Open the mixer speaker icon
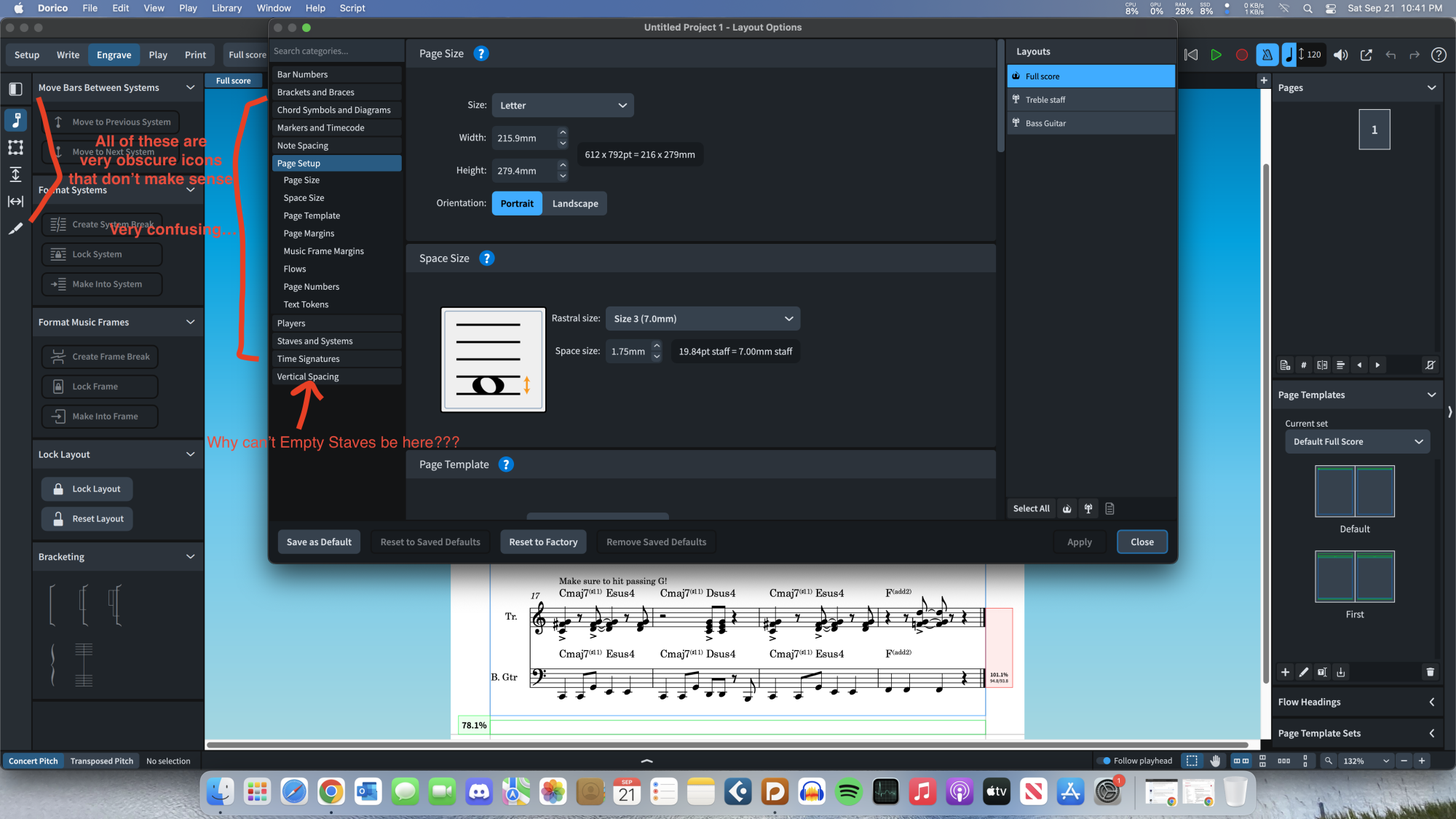 click(1340, 55)
